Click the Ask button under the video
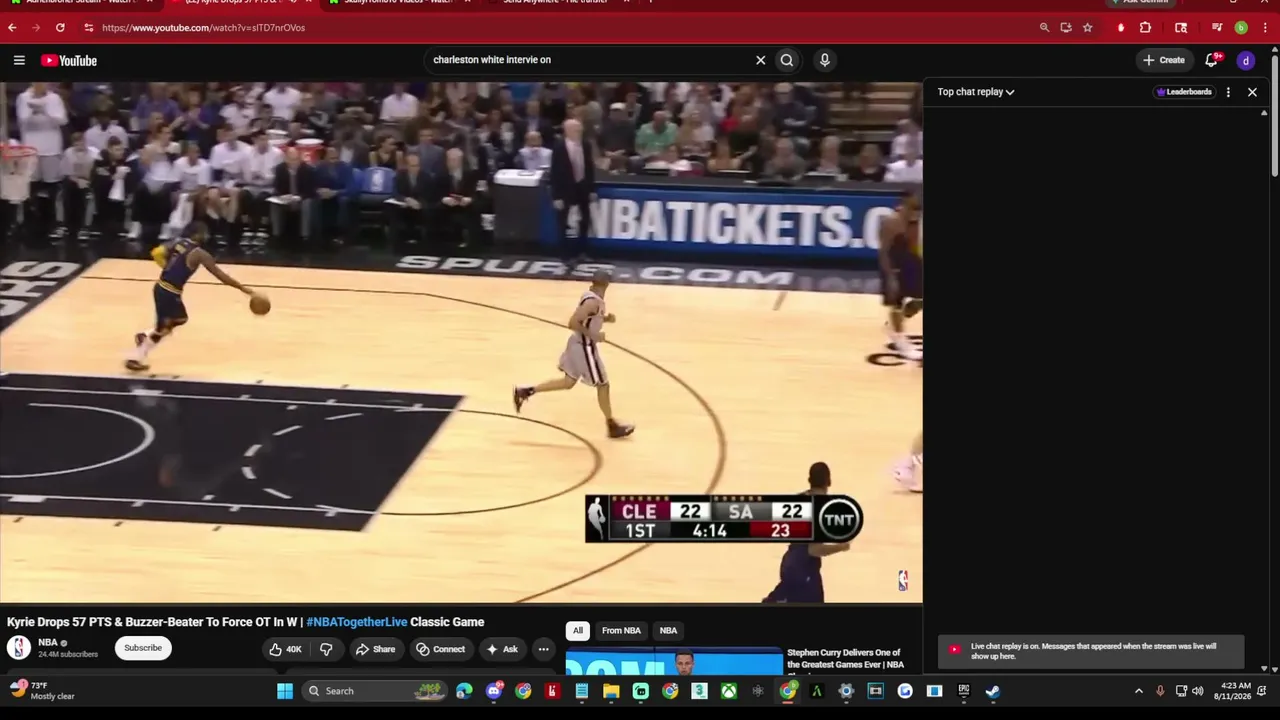This screenshot has height=720, width=1280. tap(502, 649)
